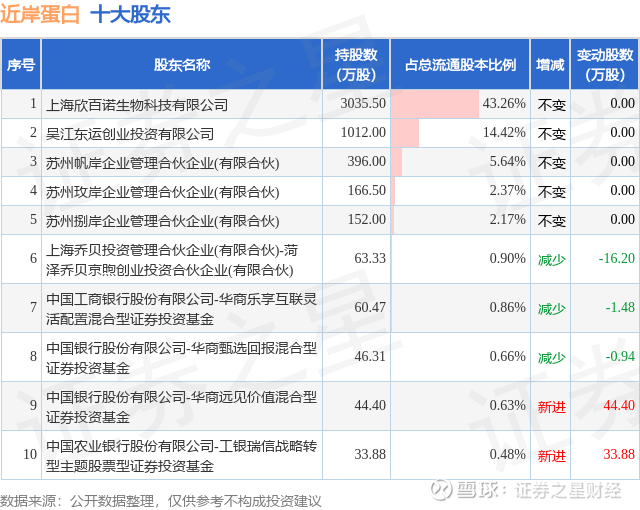Select 吴江东运创业投资有限公司 shareholder name

coord(130,133)
